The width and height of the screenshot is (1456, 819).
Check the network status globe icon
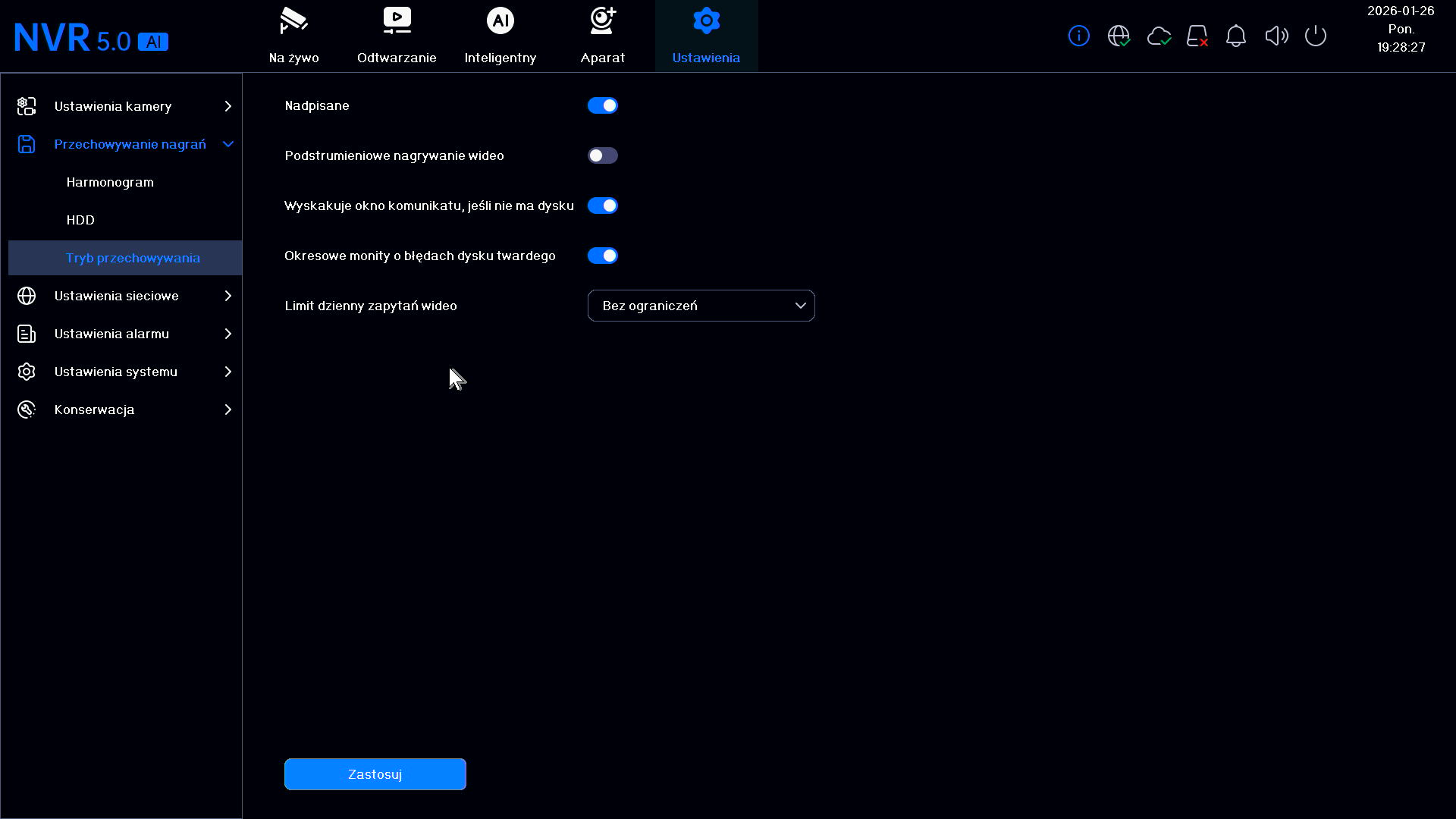[x=1119, y=36]
